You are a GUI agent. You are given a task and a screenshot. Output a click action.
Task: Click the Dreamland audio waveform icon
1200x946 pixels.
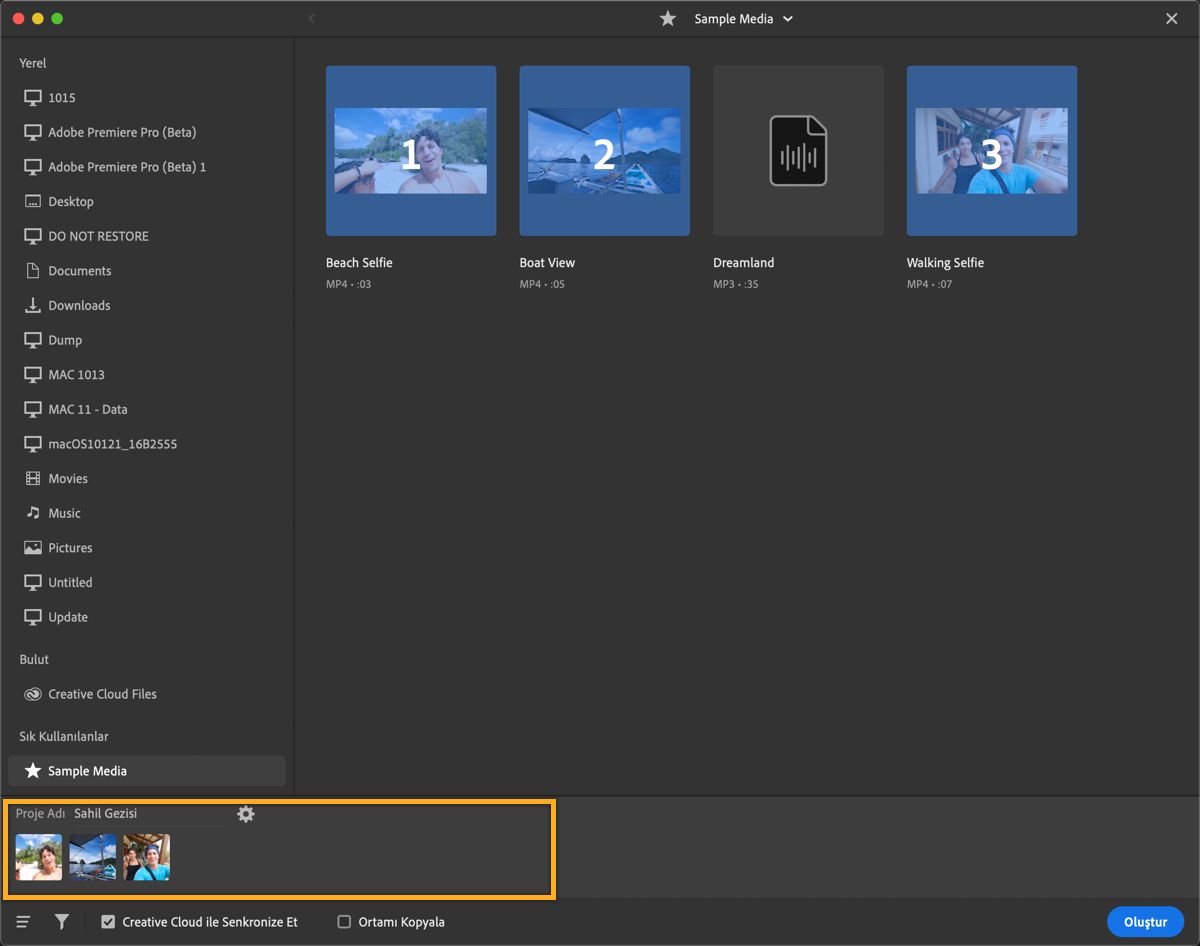798,151
